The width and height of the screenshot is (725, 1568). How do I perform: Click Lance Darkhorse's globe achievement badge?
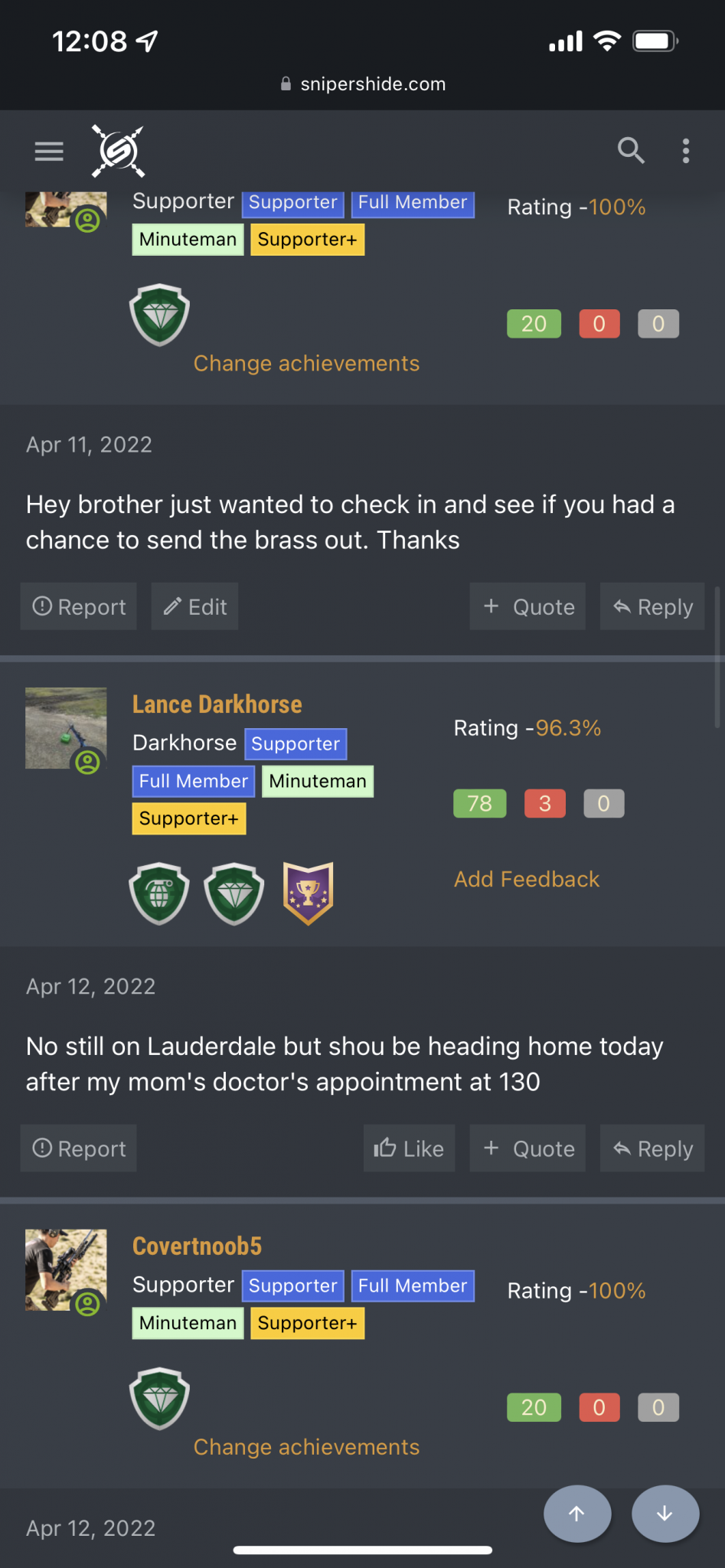pyautogui.click(x=159, y=893)
